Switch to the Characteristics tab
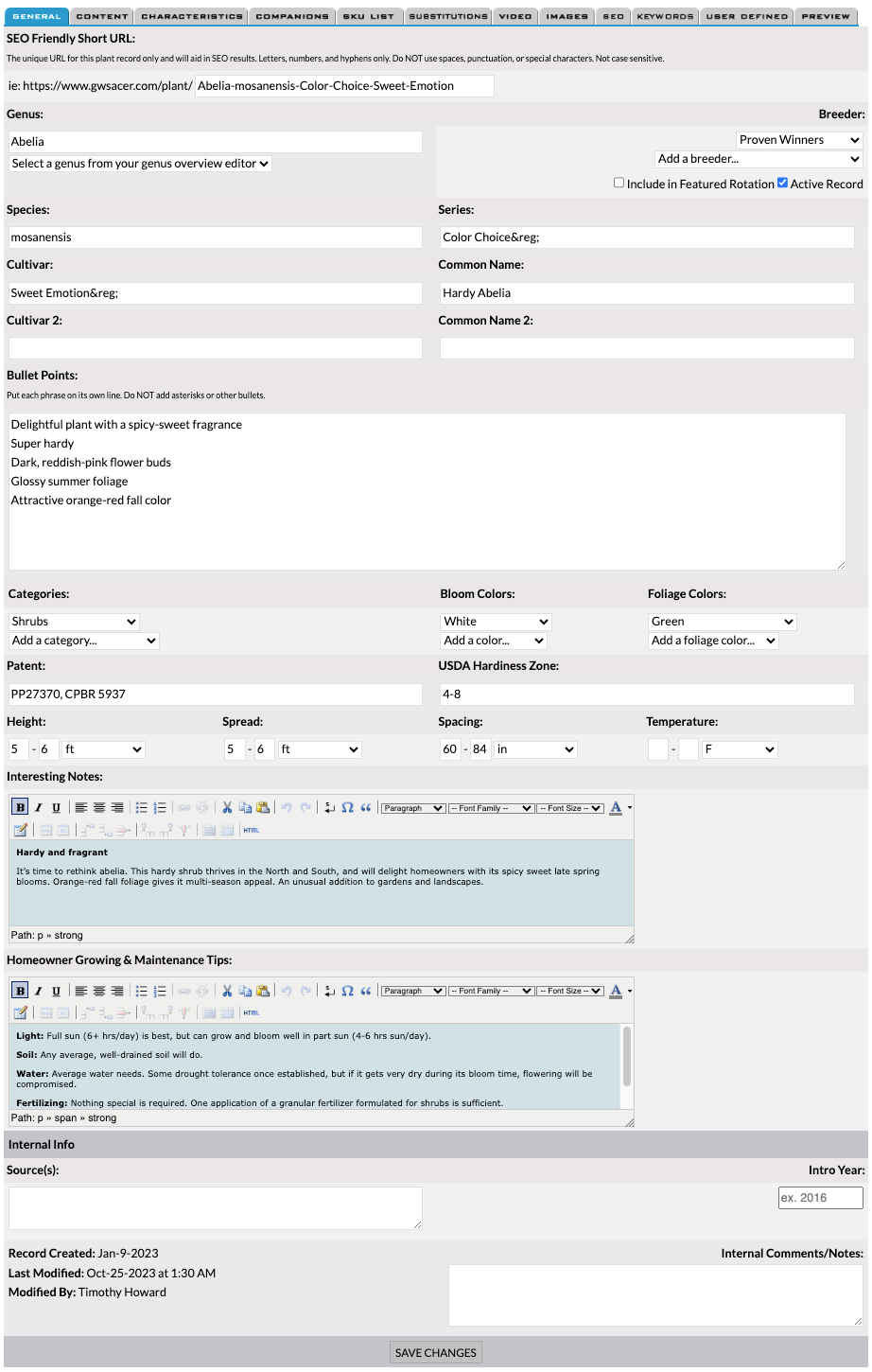 tap(192, 16)
